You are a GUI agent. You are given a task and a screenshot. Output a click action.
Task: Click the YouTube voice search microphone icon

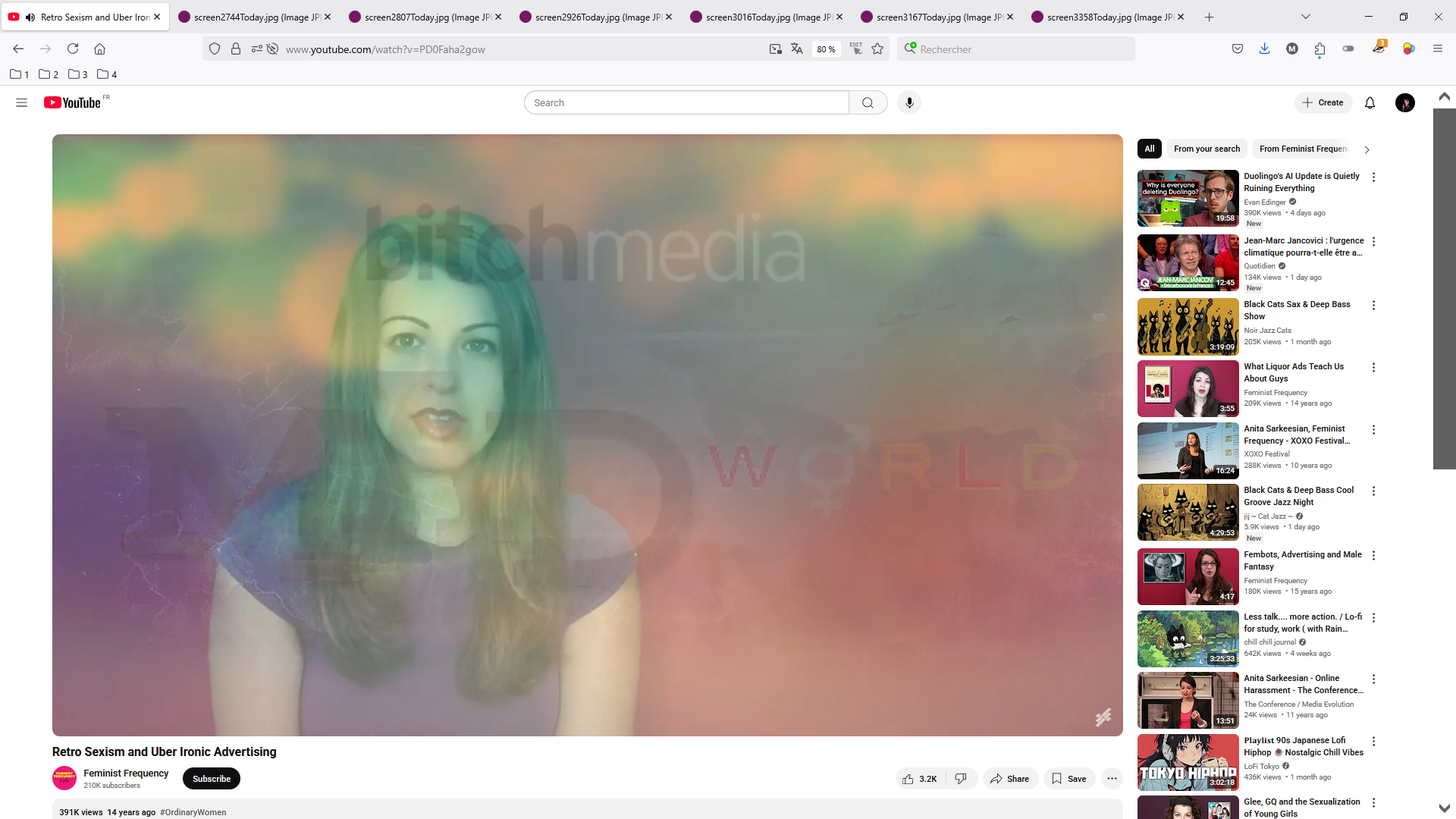[909, 102]
